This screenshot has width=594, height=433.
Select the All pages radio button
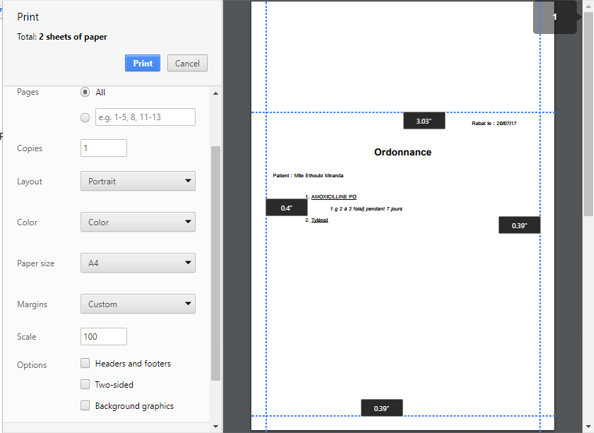[x=85, y=92]
